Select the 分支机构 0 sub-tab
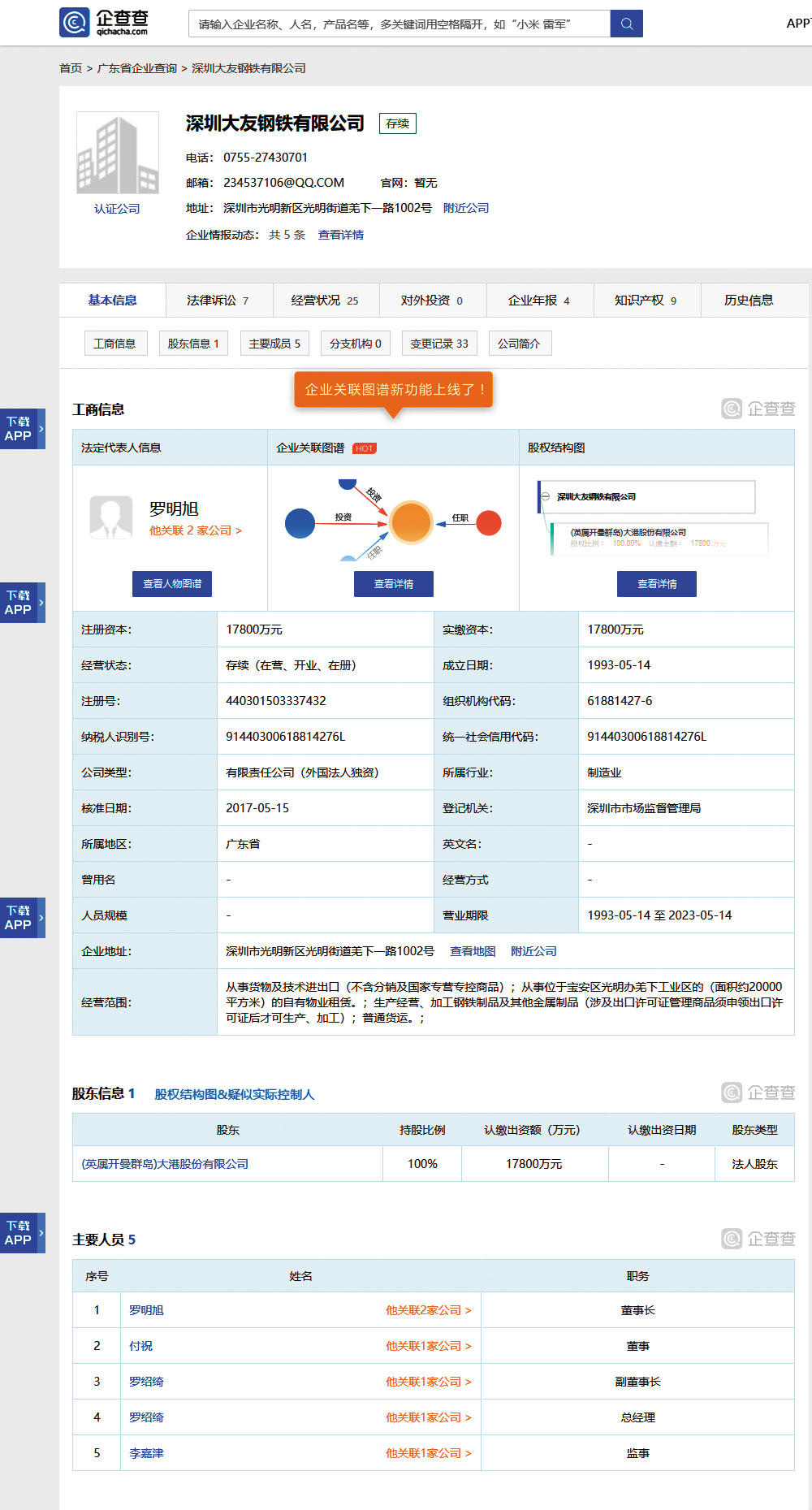Screen dimensions: 812x1510 pyautogui.click(x=356, y=344)
